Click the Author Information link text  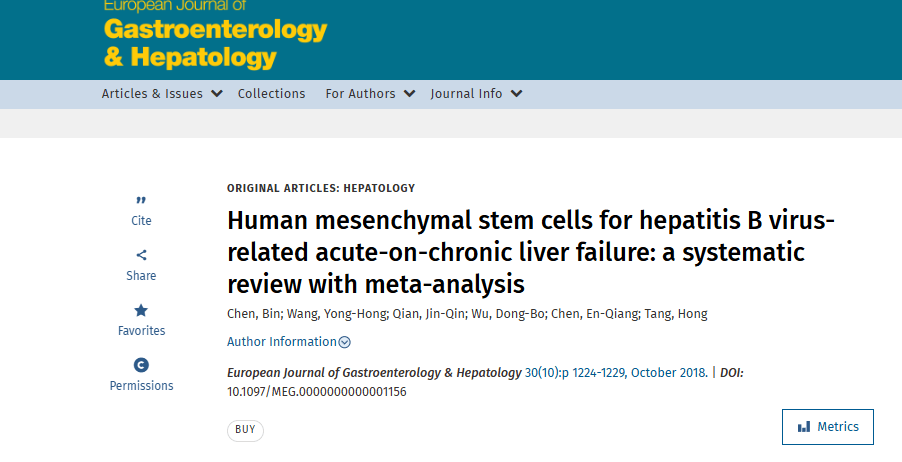(x=282, y=342)
